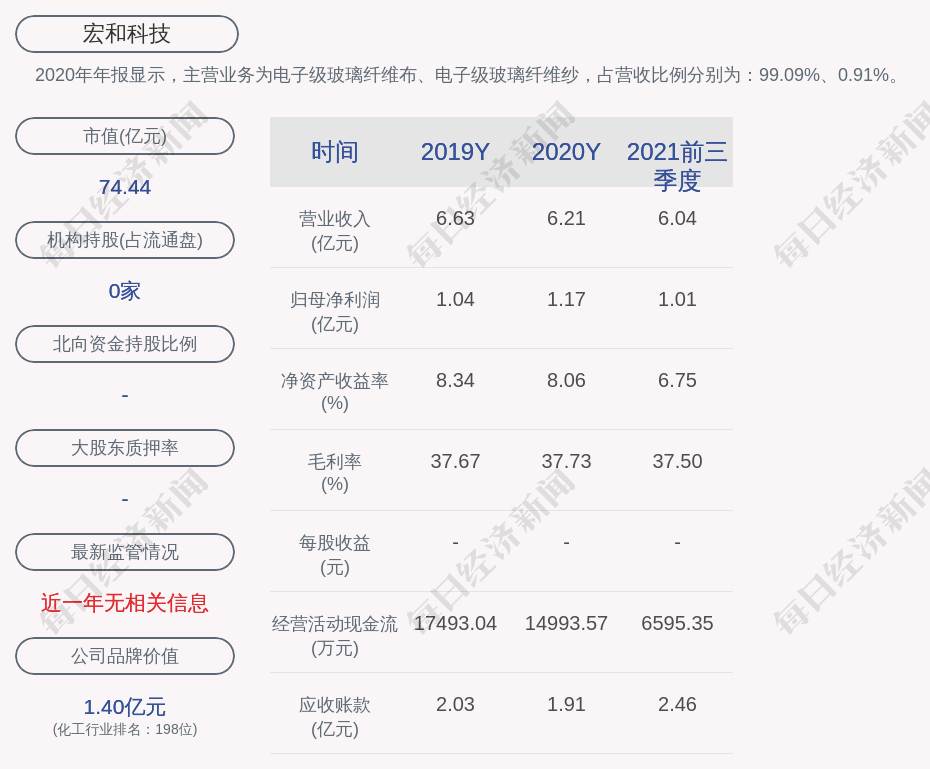This screenshot has width=930, height=769.
Task: Select the 1.40亿元 brand value text
Action: [125, 707]
